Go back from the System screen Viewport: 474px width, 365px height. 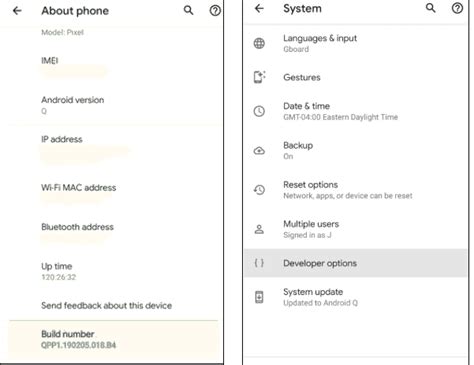coord(259,8)
